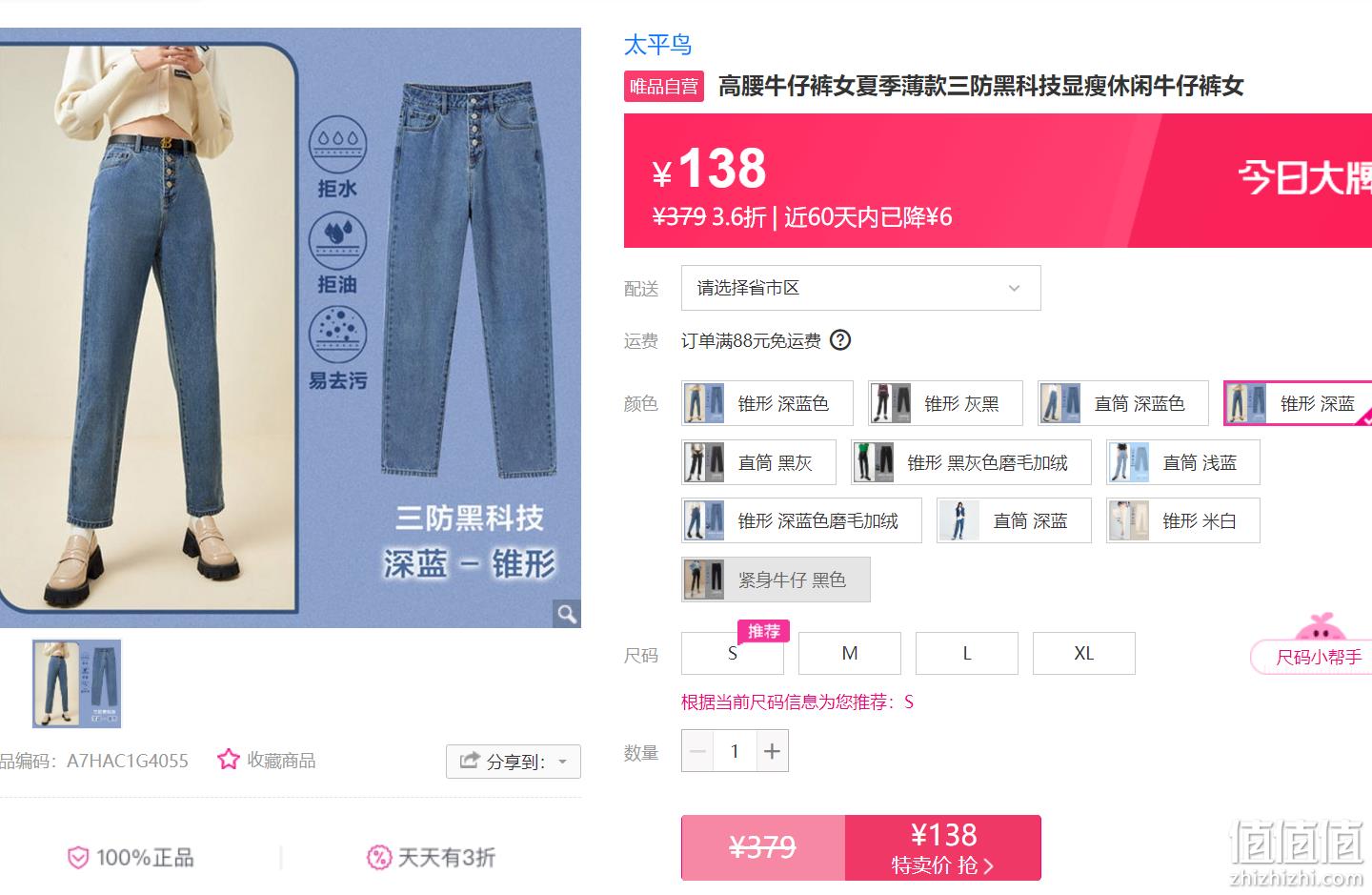Click the shipping fee help question icon
Viewport: 1372px width, 895px height.
click(840, 340)
